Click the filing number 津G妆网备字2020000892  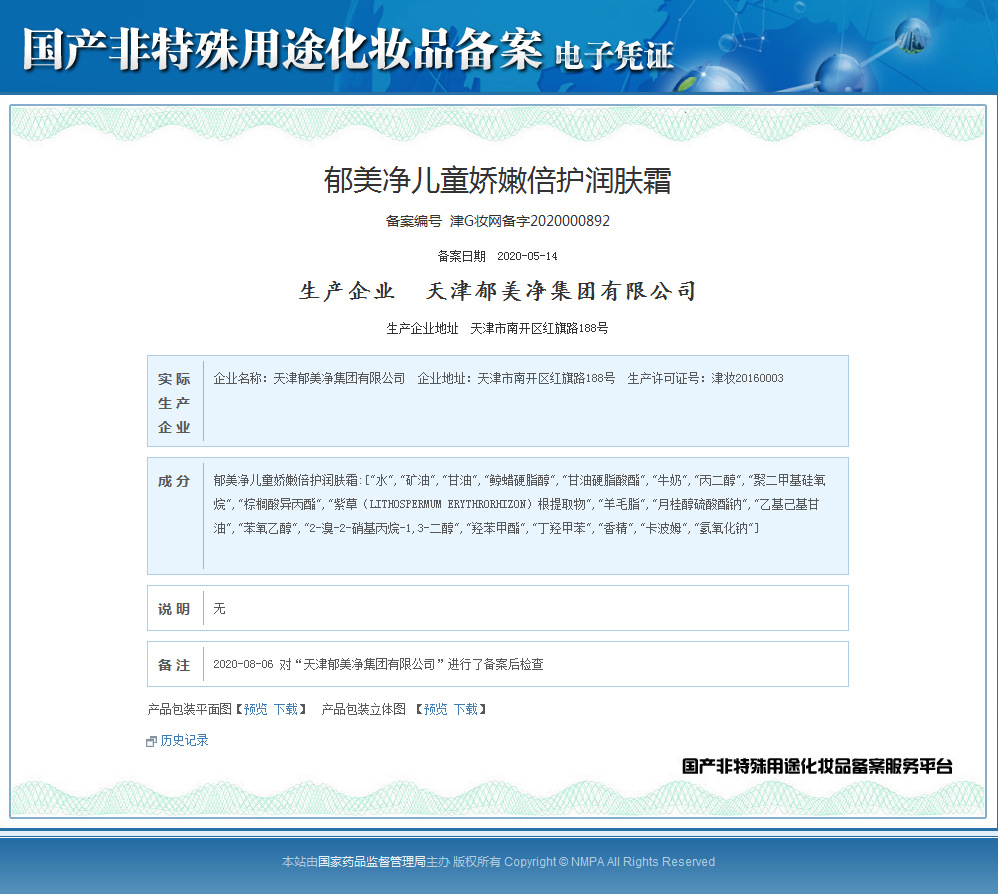pos(529,221)
